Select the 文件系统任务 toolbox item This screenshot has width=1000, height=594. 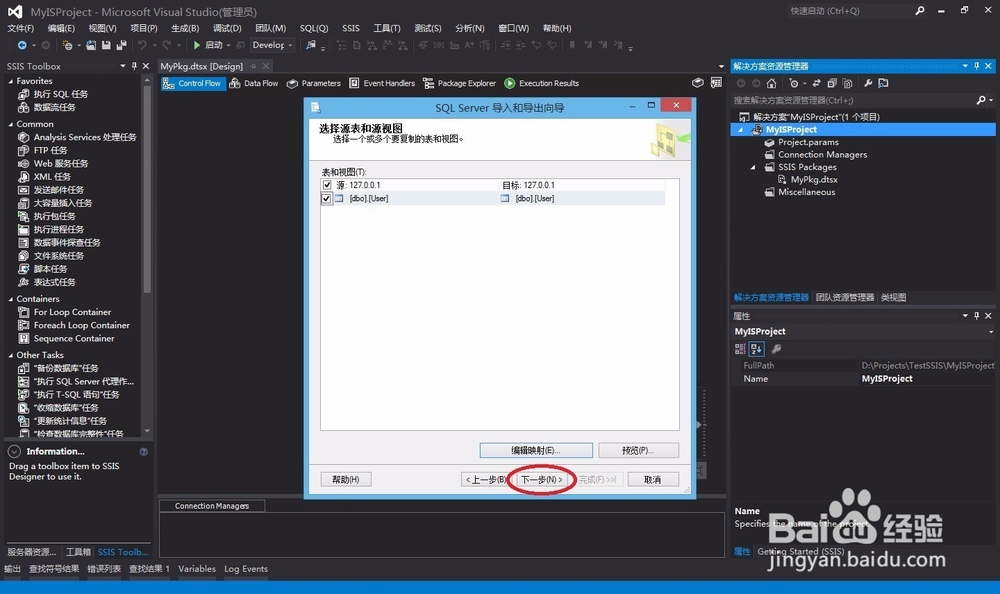(x=58, y=256)
